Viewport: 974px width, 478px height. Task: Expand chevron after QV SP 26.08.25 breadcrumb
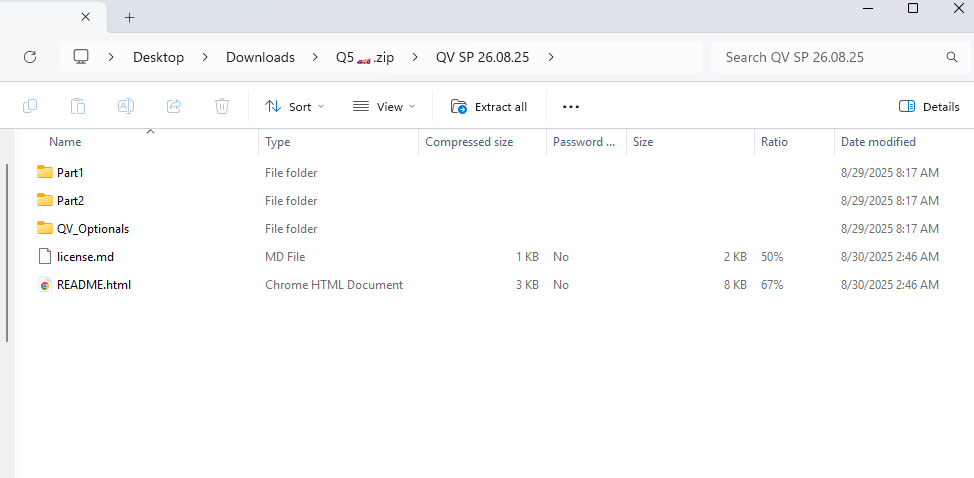550,57
